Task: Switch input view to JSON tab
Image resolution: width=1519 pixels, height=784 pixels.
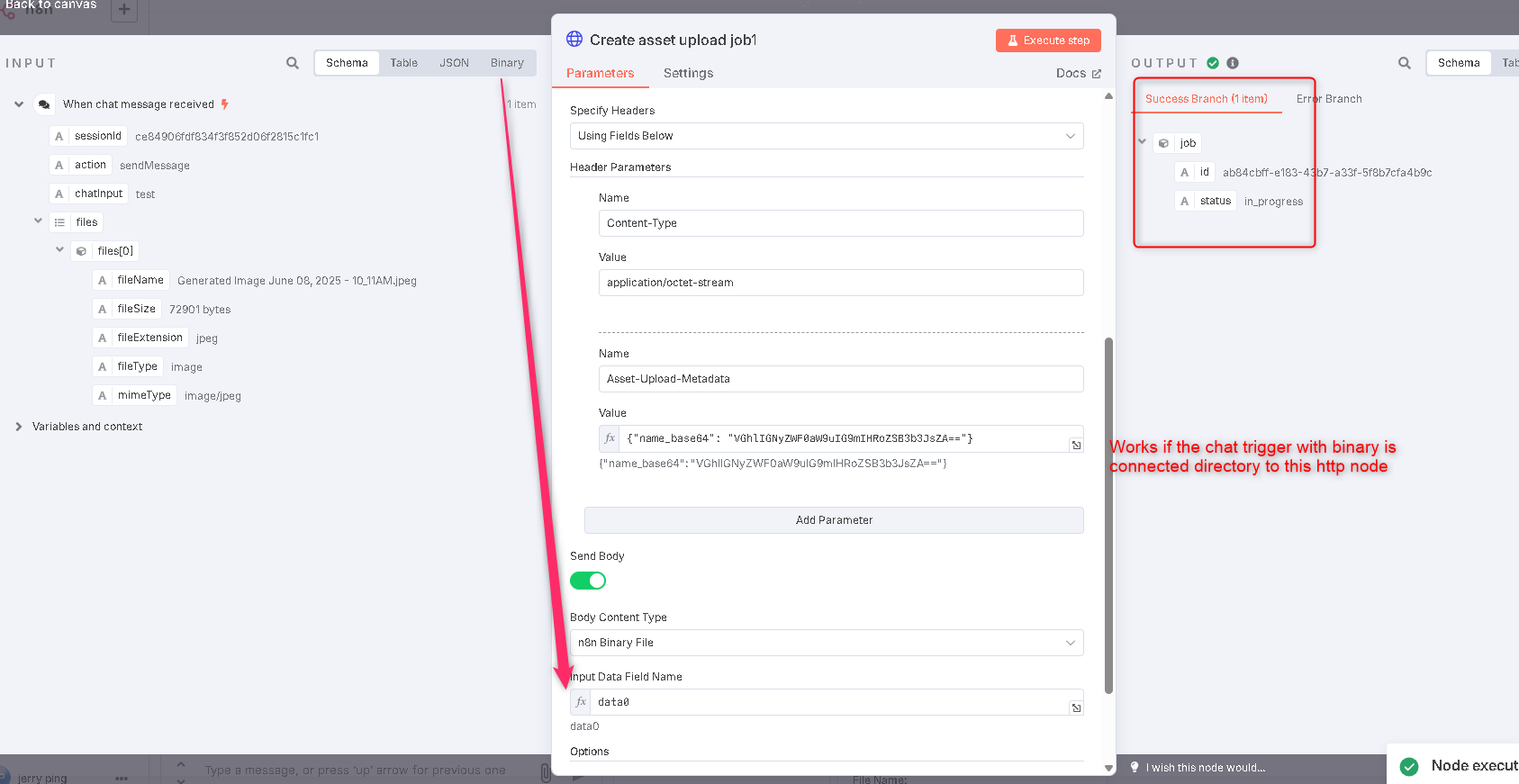Action: click(x=454, y=63)
